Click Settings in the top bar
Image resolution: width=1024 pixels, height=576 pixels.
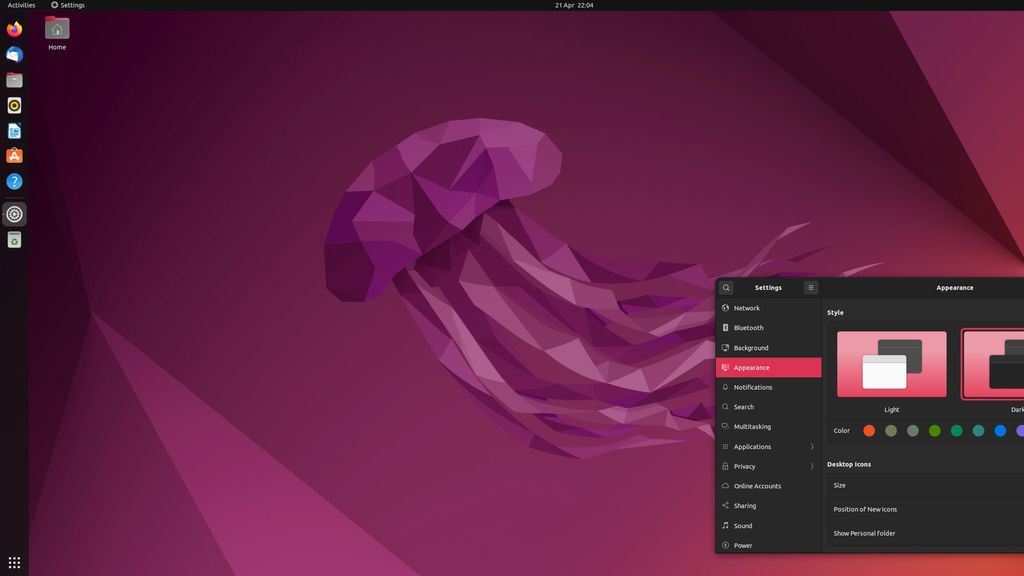point(68,4)
